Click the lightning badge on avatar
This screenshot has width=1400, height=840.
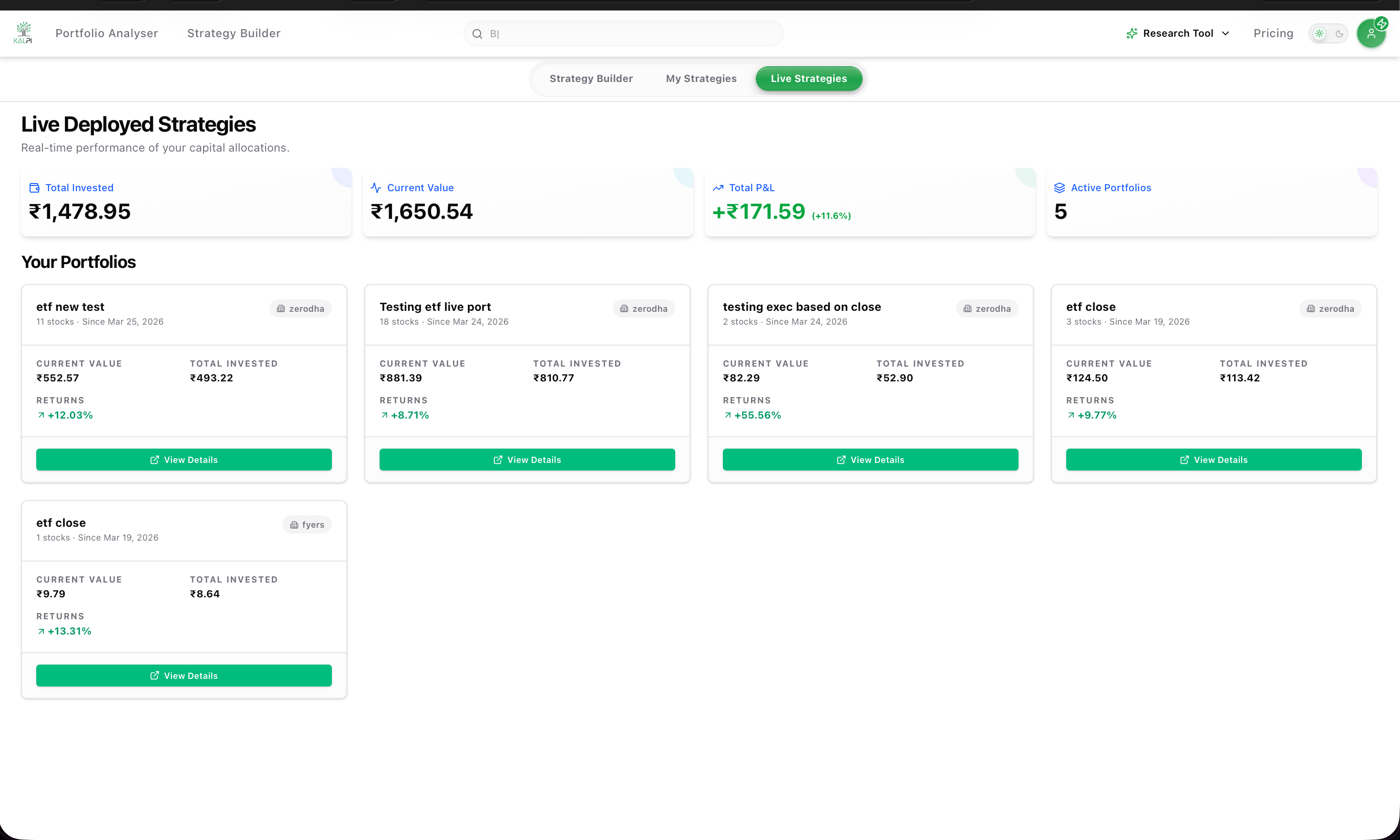click(x=1381, y=24)
